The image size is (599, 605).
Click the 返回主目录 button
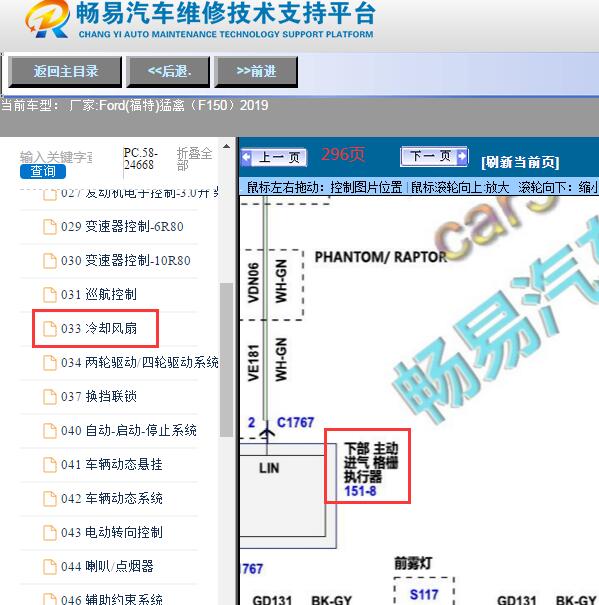tap(65, 71)
